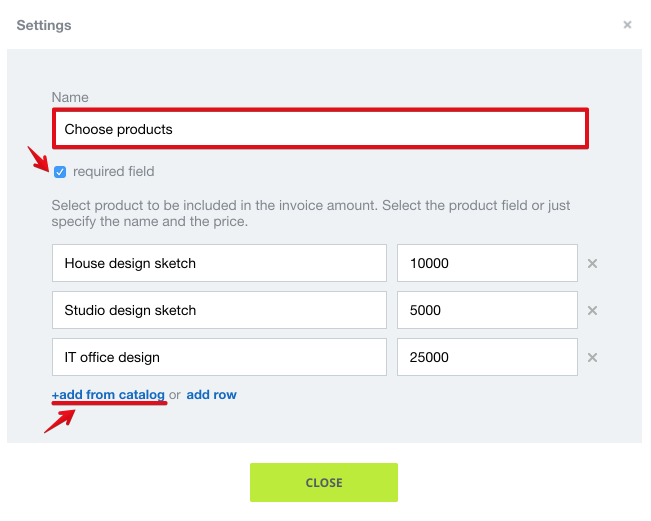Edit the 10000 price field

coord(487,263)
